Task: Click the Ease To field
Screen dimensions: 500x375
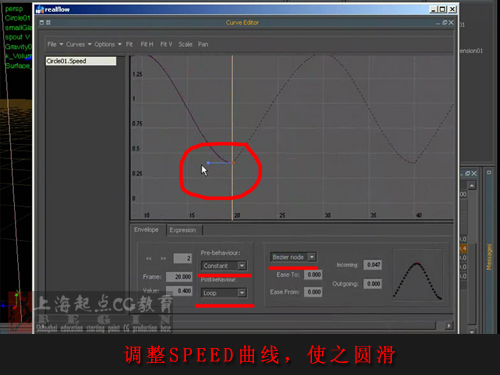Action: click(x=313, y=275)
